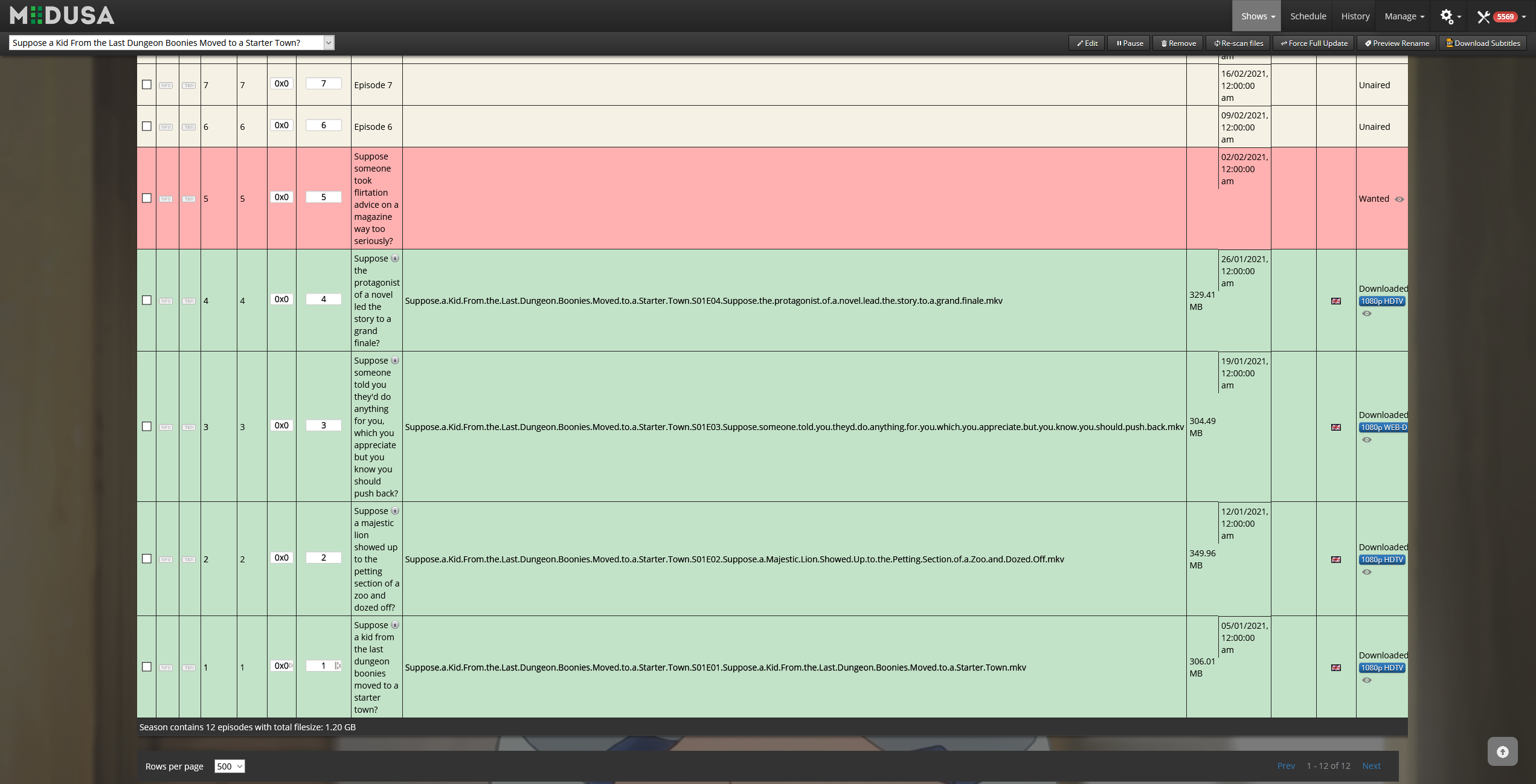Click the subtitle flag for episode 1

1336,667
